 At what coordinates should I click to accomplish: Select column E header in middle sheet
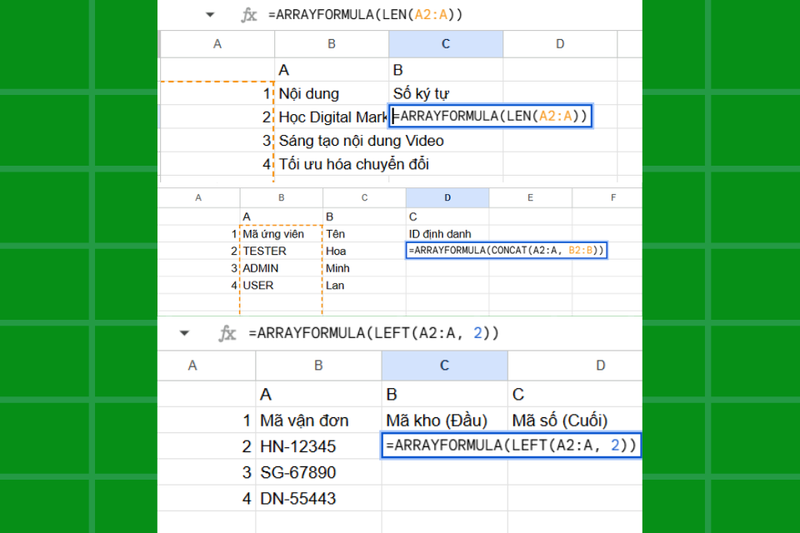click(x=531, y=198)
